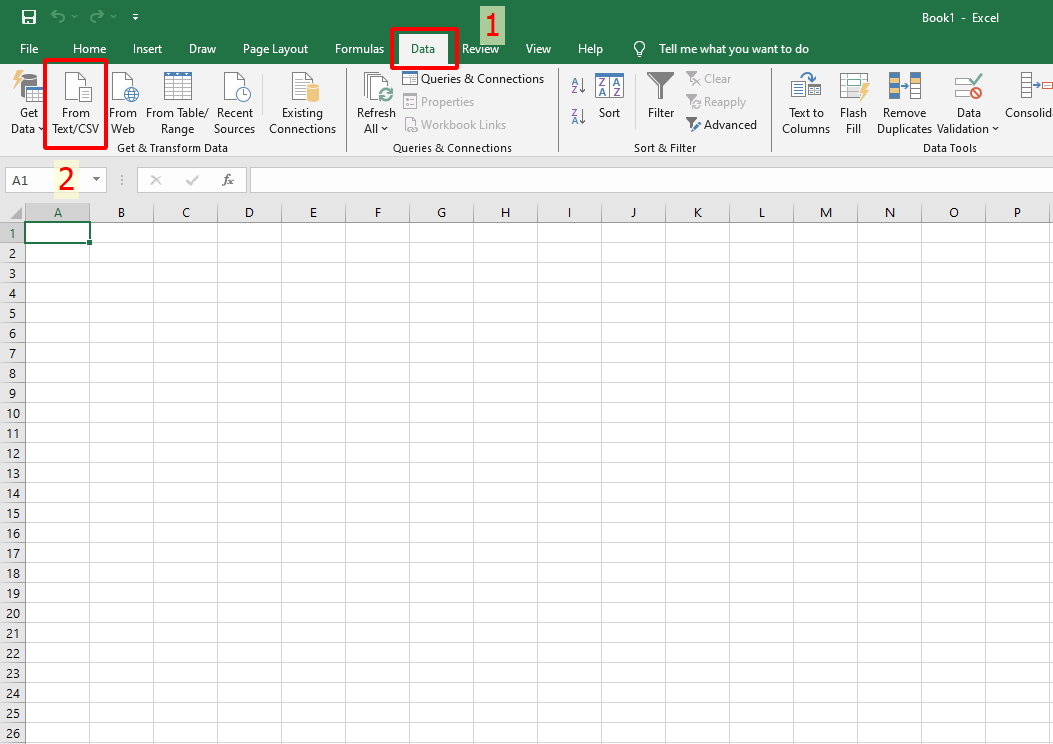Select row 18 header
The image size is (1053, 744).
click(12, 573)
